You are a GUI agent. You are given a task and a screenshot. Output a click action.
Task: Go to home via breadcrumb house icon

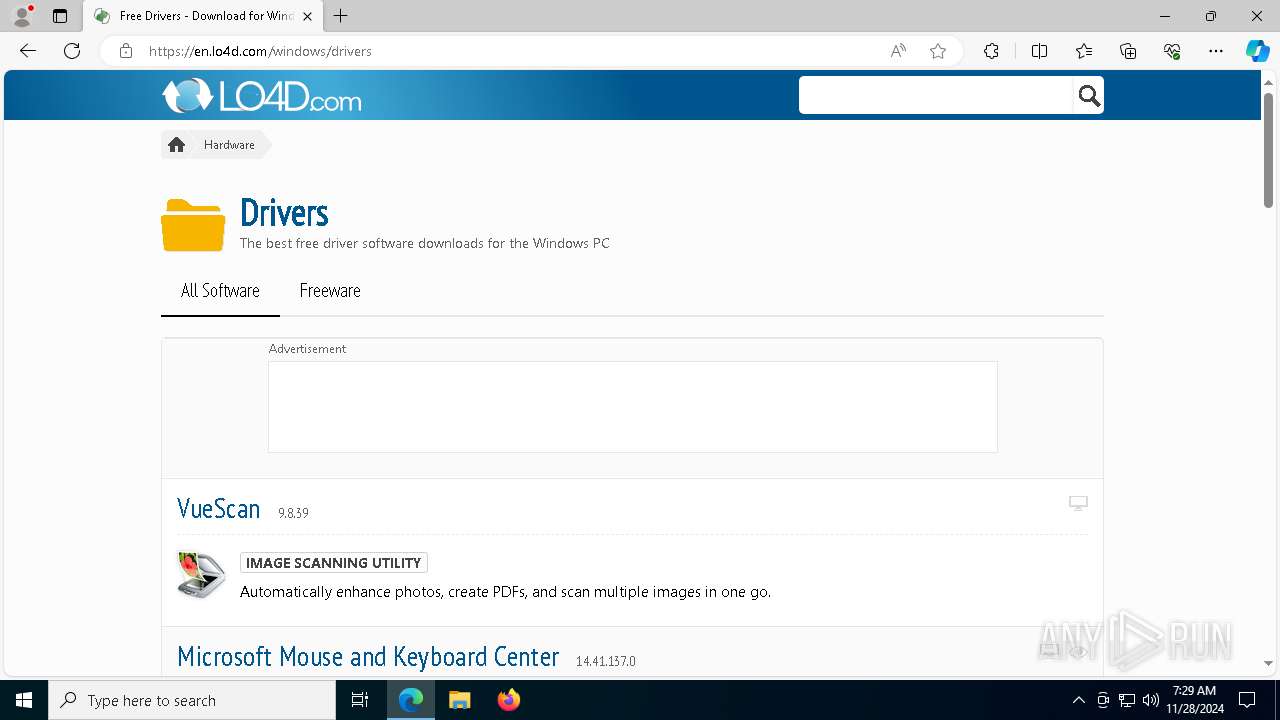click(x=177, y=145)
